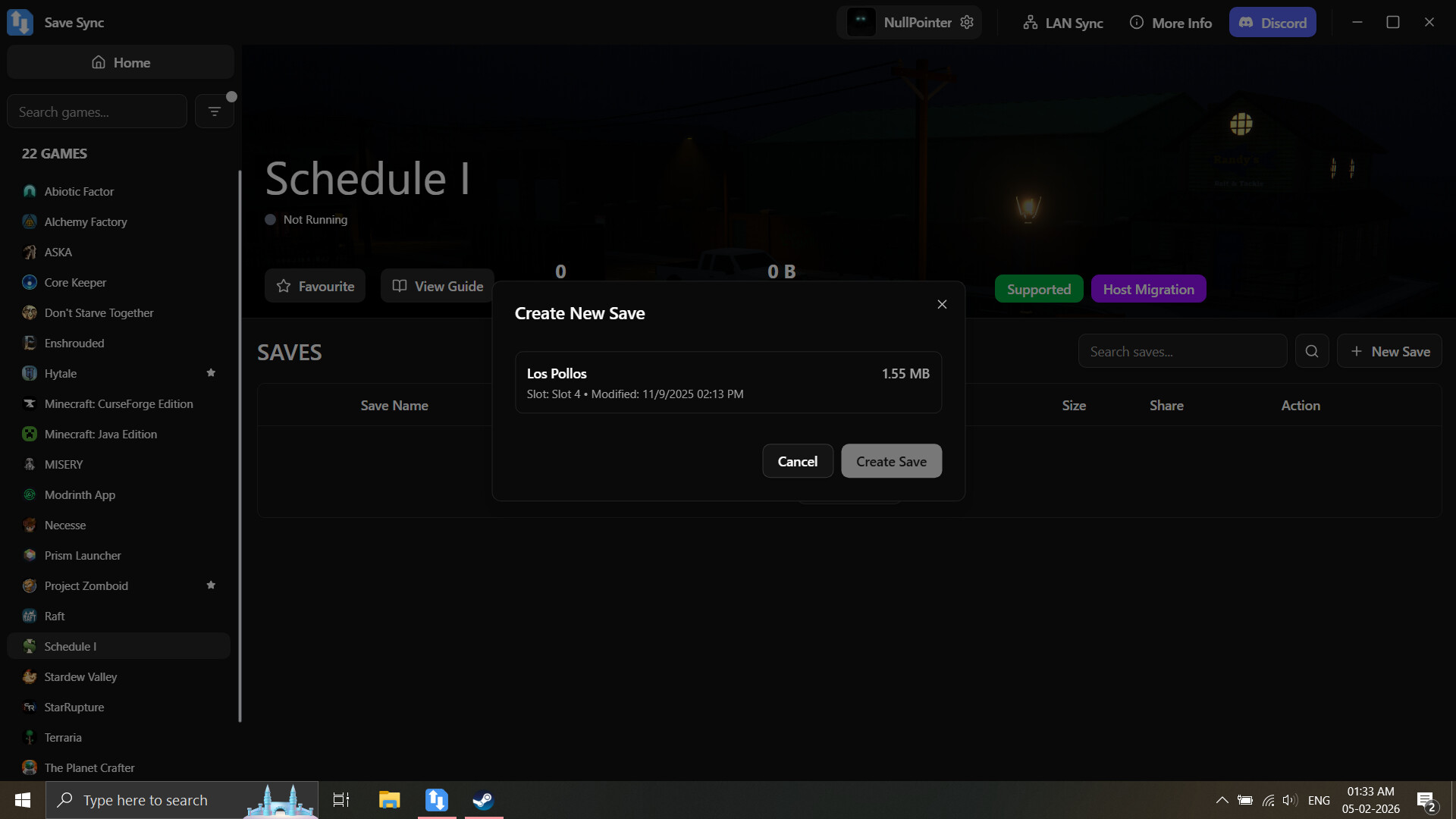Toggle Favourite for Schedule I
Screen dimensions: 1456x819
pyautogui.click(x=315, y=286)
